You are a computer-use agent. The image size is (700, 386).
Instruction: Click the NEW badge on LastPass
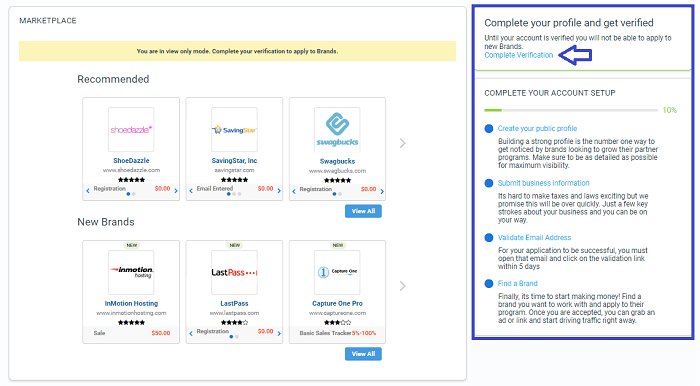click(235, 245)
